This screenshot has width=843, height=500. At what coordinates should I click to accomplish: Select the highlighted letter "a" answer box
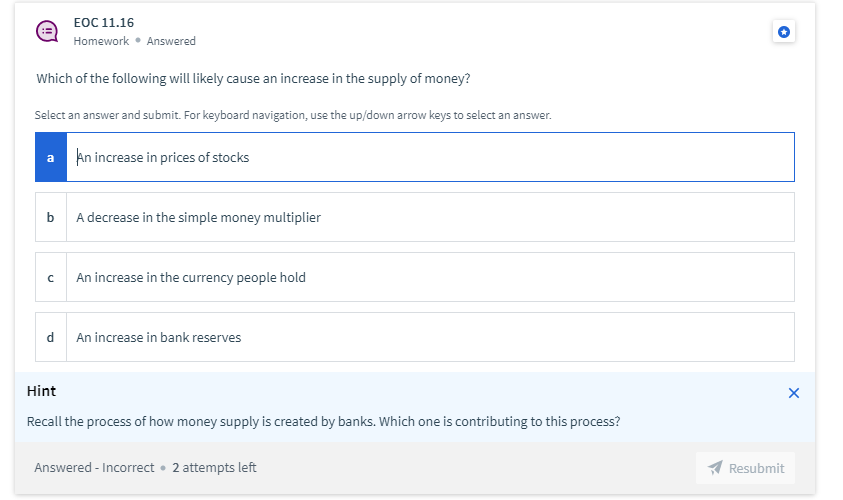51,157
